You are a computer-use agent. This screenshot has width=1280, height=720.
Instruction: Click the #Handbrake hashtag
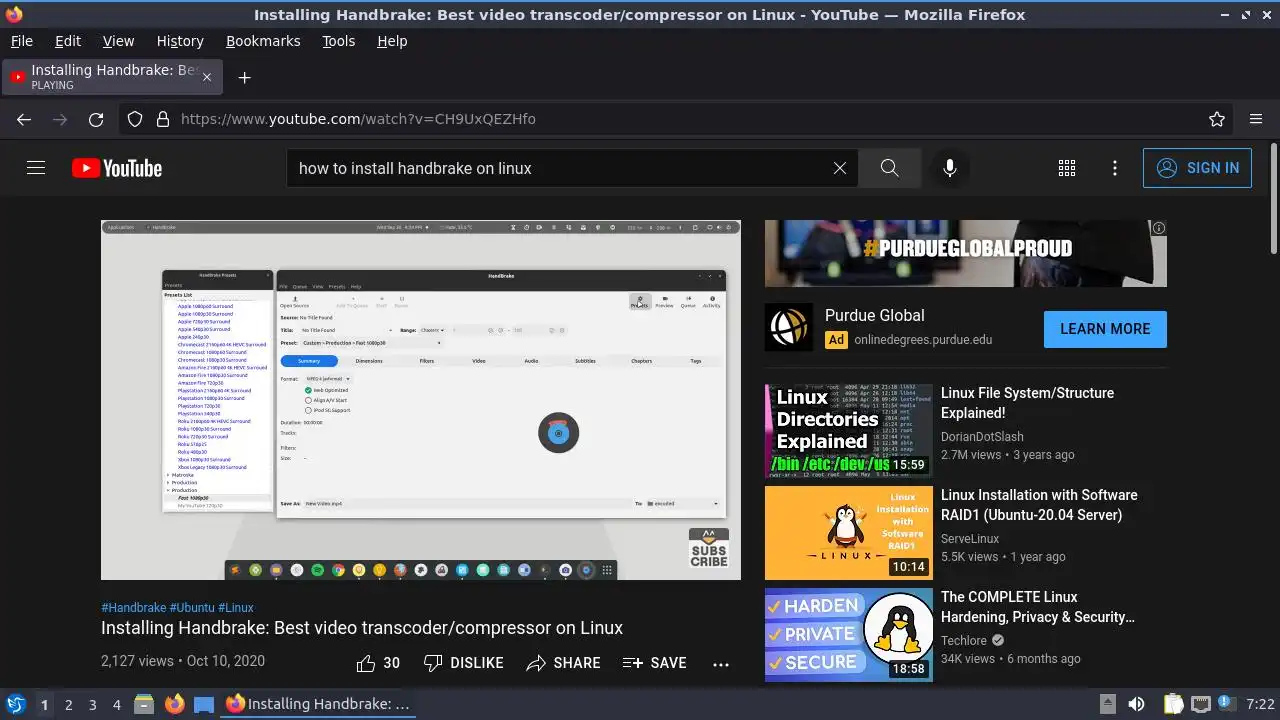pos(134,608)
